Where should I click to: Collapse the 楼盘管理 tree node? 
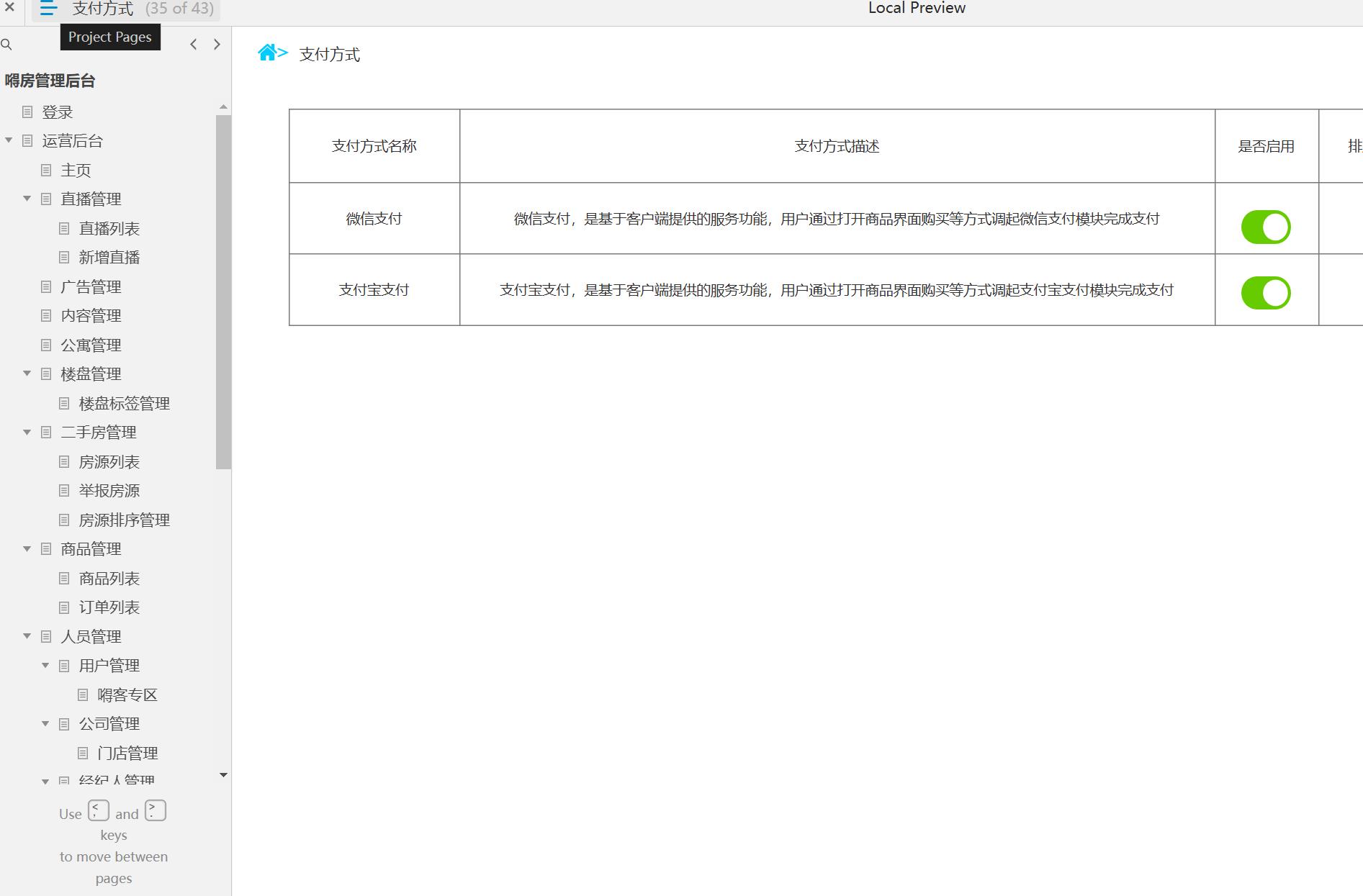point(27,374)
